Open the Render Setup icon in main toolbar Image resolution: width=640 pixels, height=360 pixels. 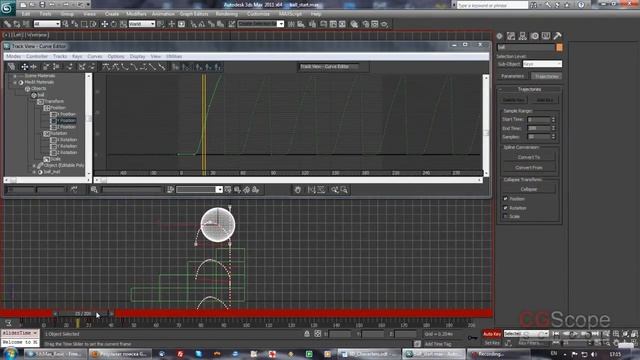click(366, 24)
